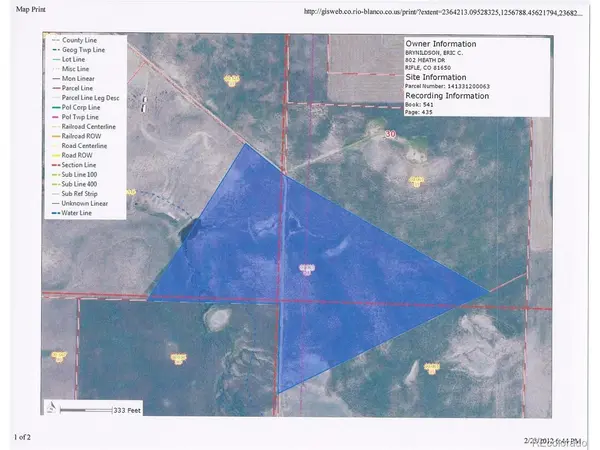Click the yellow parcel label inside blue parcel
The image size is (600, 450).
pyautogui.click(x=307, y=269)
